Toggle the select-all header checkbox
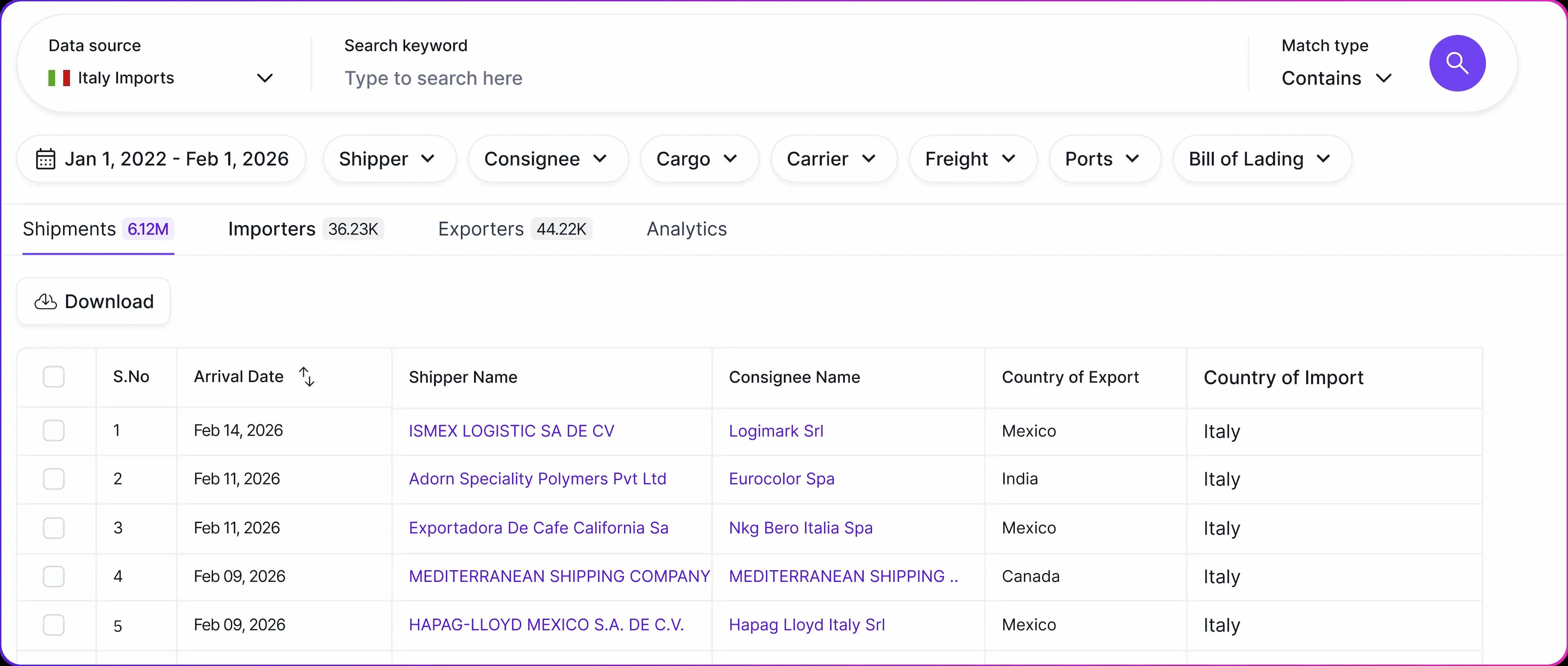The height and width of the screenshot is (666, 1568). click(53, 377)
